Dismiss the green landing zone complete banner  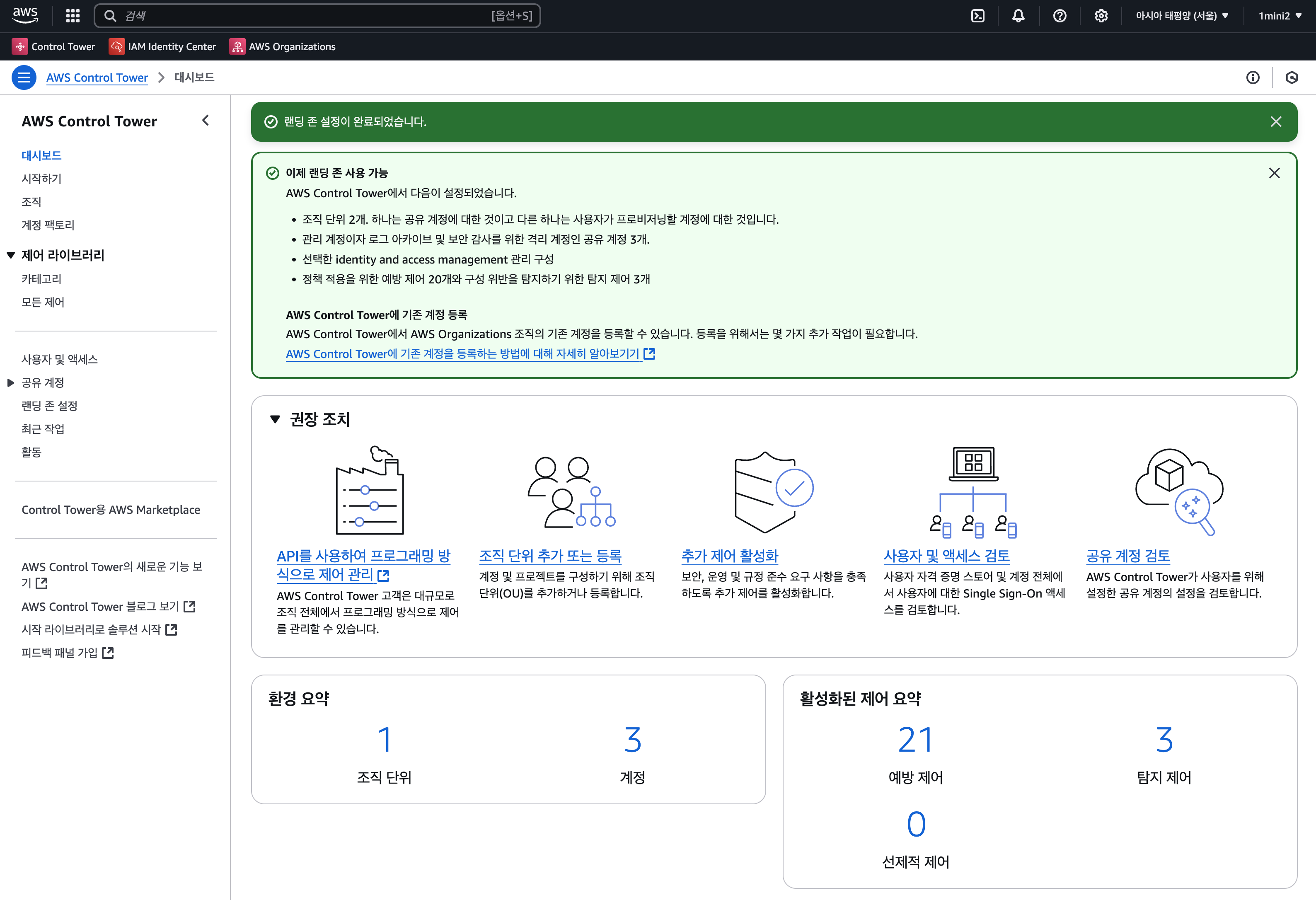(1275, 122)
